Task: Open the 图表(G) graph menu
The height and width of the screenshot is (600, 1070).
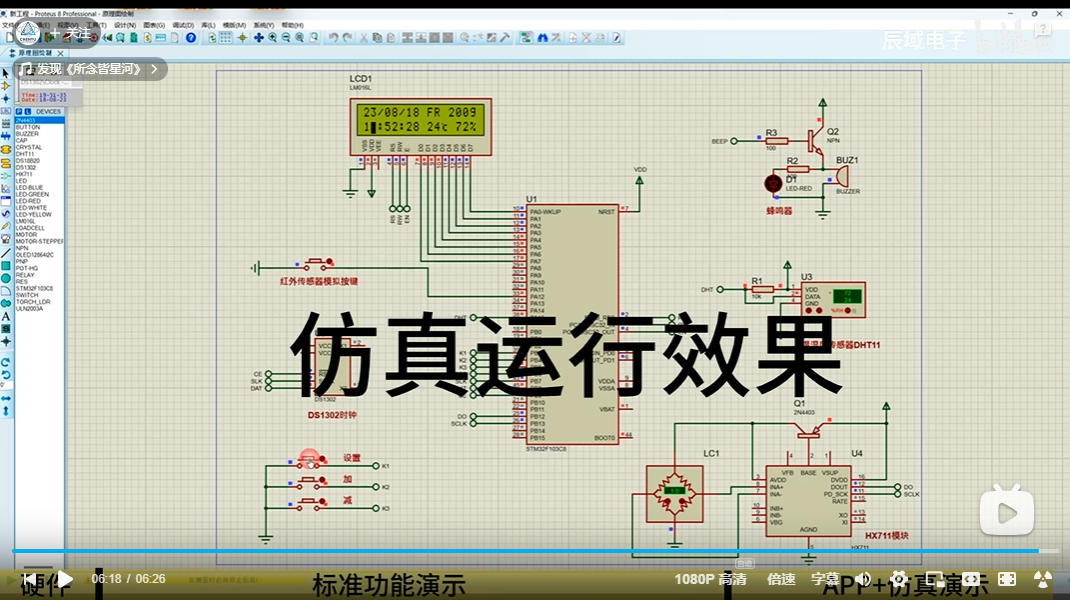Action: click(x=154, y=25)
